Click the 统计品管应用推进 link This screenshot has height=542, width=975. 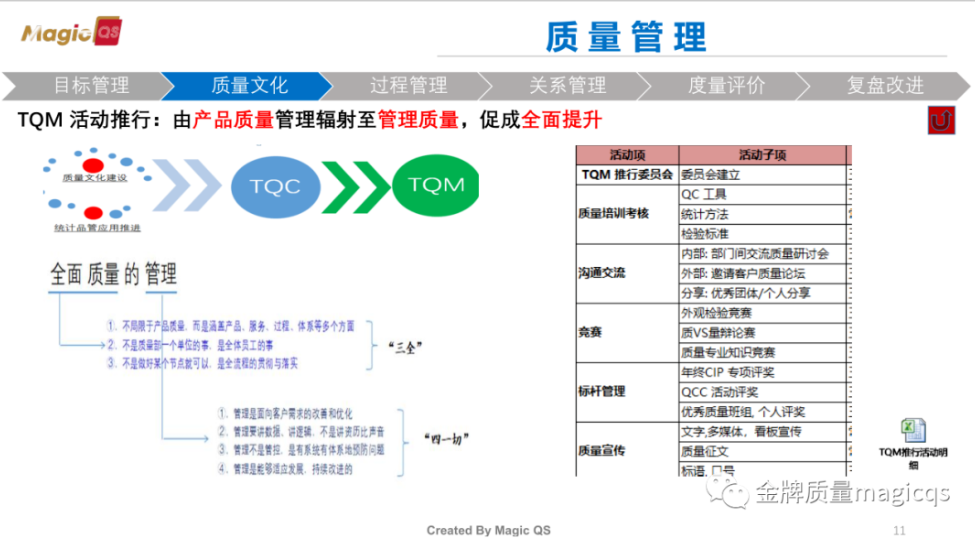97,228
